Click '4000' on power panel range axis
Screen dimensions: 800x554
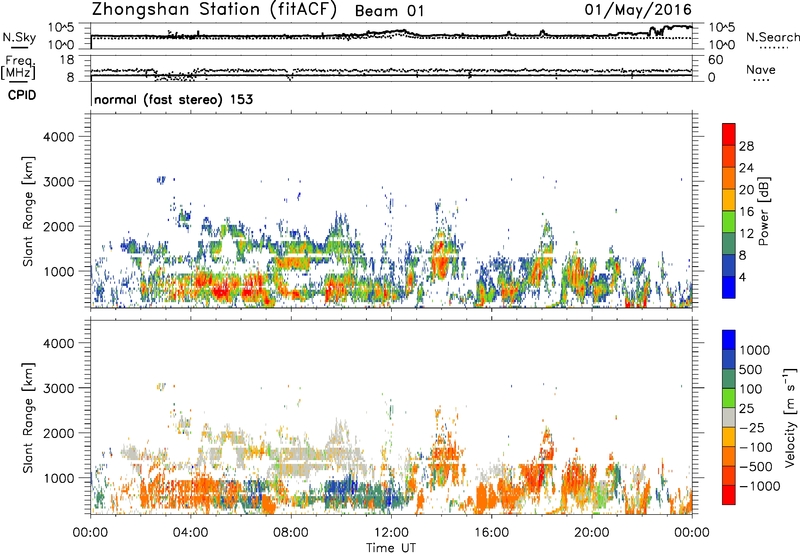[59, 137]
